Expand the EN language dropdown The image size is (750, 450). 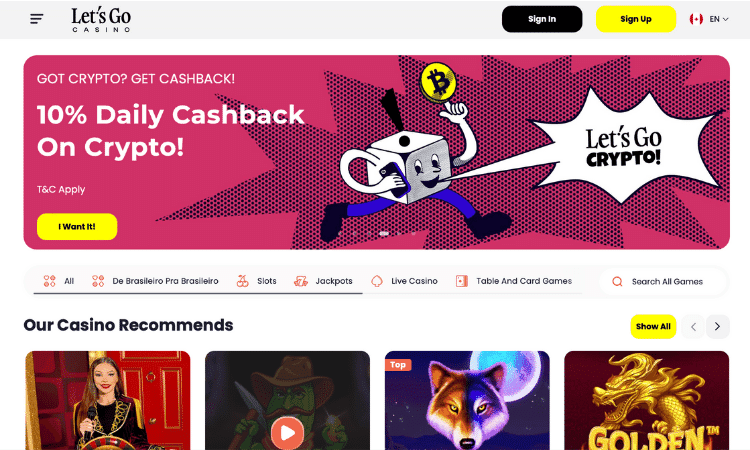(x=718, y=19)
